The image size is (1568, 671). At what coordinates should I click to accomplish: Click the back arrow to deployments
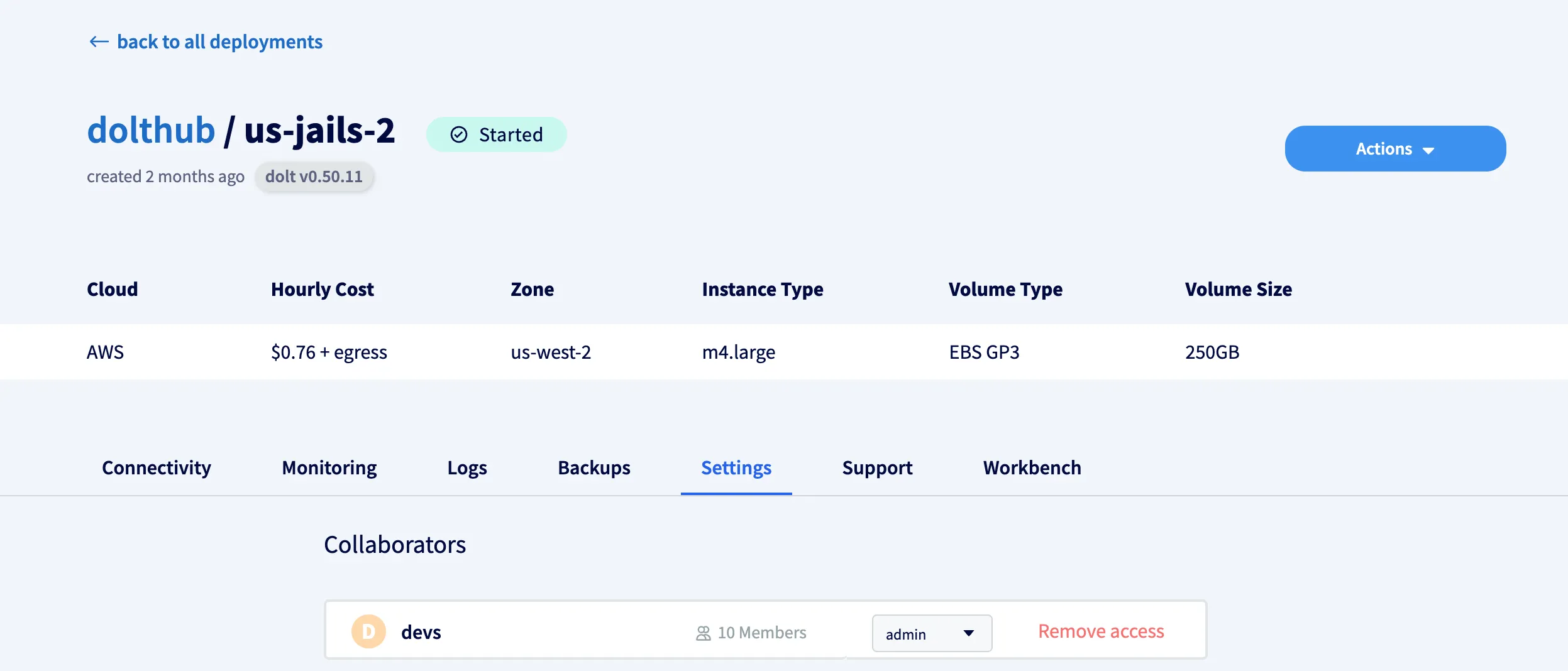pos(98,41)
